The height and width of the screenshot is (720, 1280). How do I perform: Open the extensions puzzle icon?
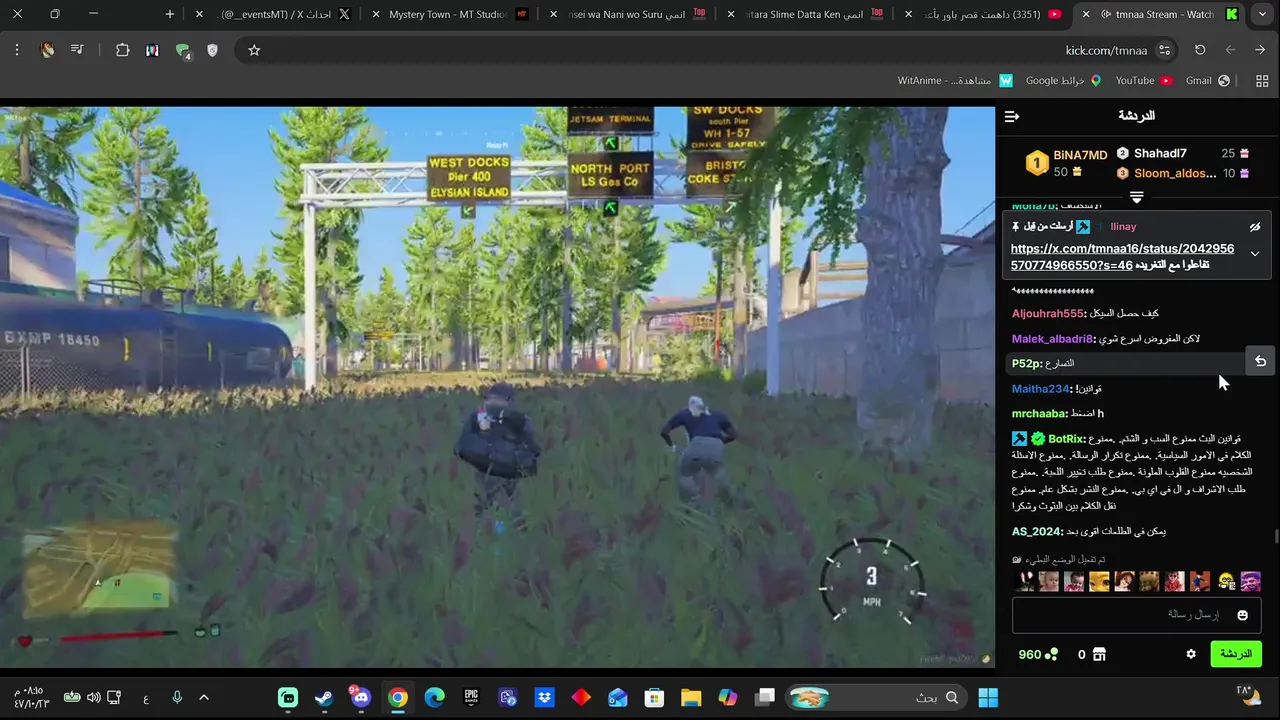coord(122,50)
